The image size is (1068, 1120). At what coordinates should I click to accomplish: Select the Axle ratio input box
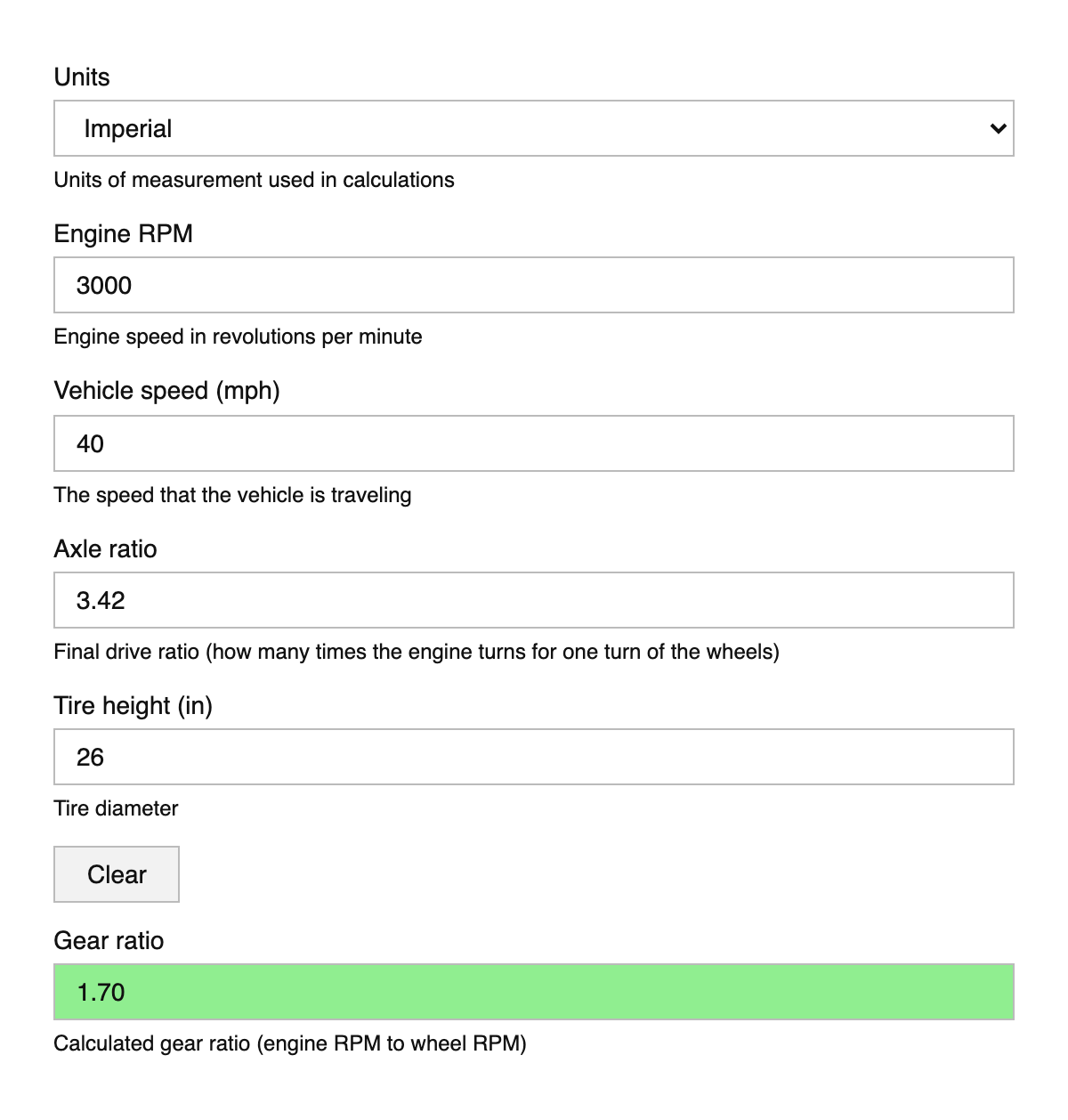point(532,600)
